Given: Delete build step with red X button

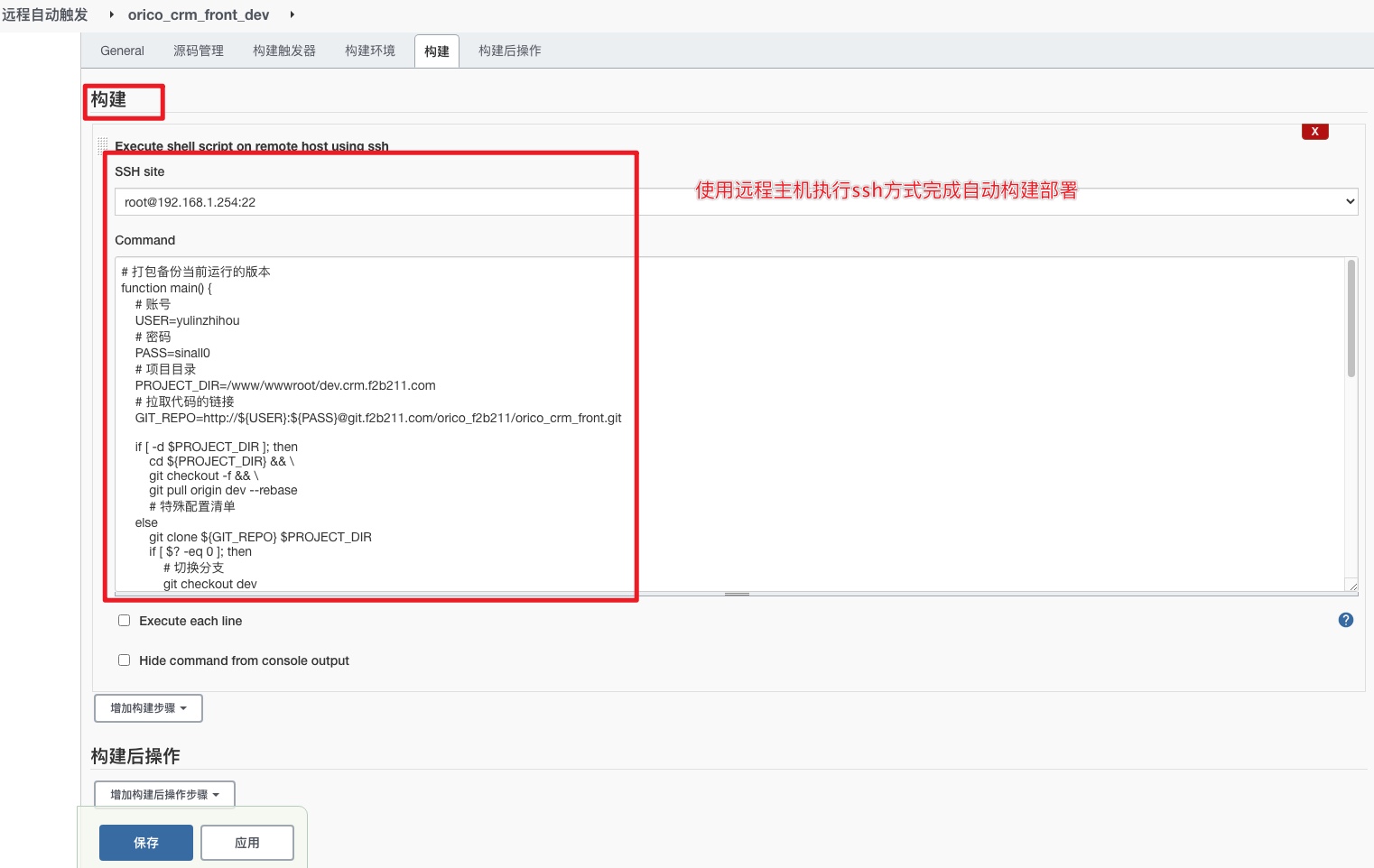Looking at the screenshot, I should click(x=1314, y=132).
